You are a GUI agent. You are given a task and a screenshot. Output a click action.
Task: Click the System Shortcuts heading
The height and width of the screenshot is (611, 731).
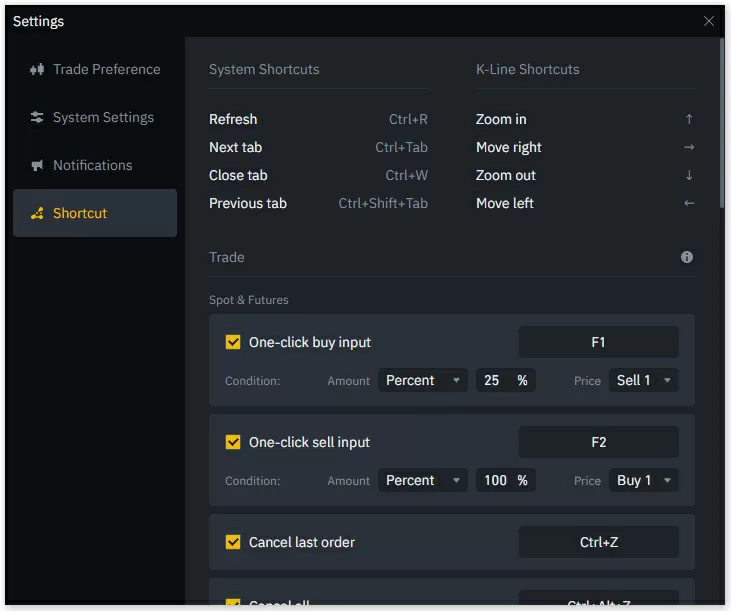tap(264, 69)
